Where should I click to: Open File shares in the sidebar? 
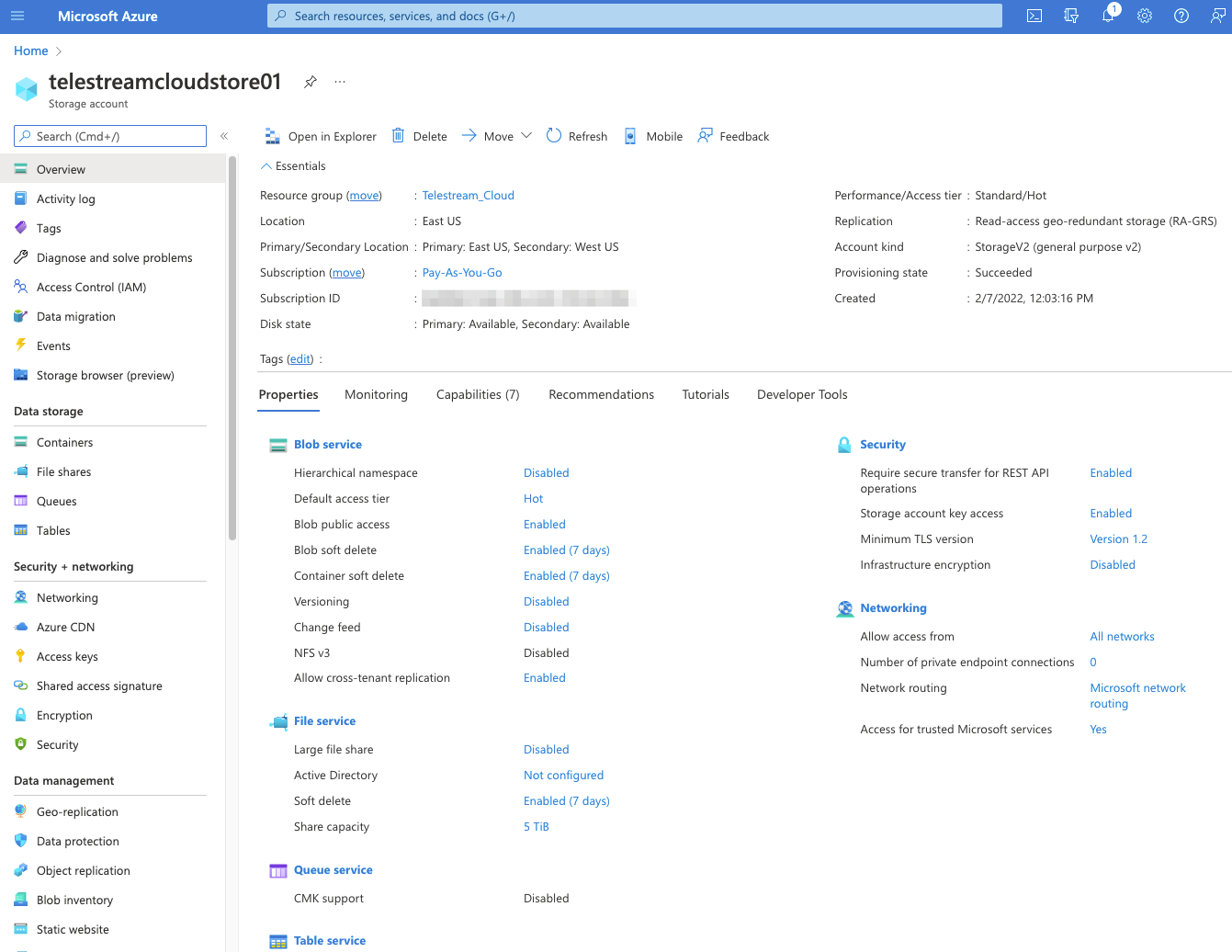click(x=112, y=471)
